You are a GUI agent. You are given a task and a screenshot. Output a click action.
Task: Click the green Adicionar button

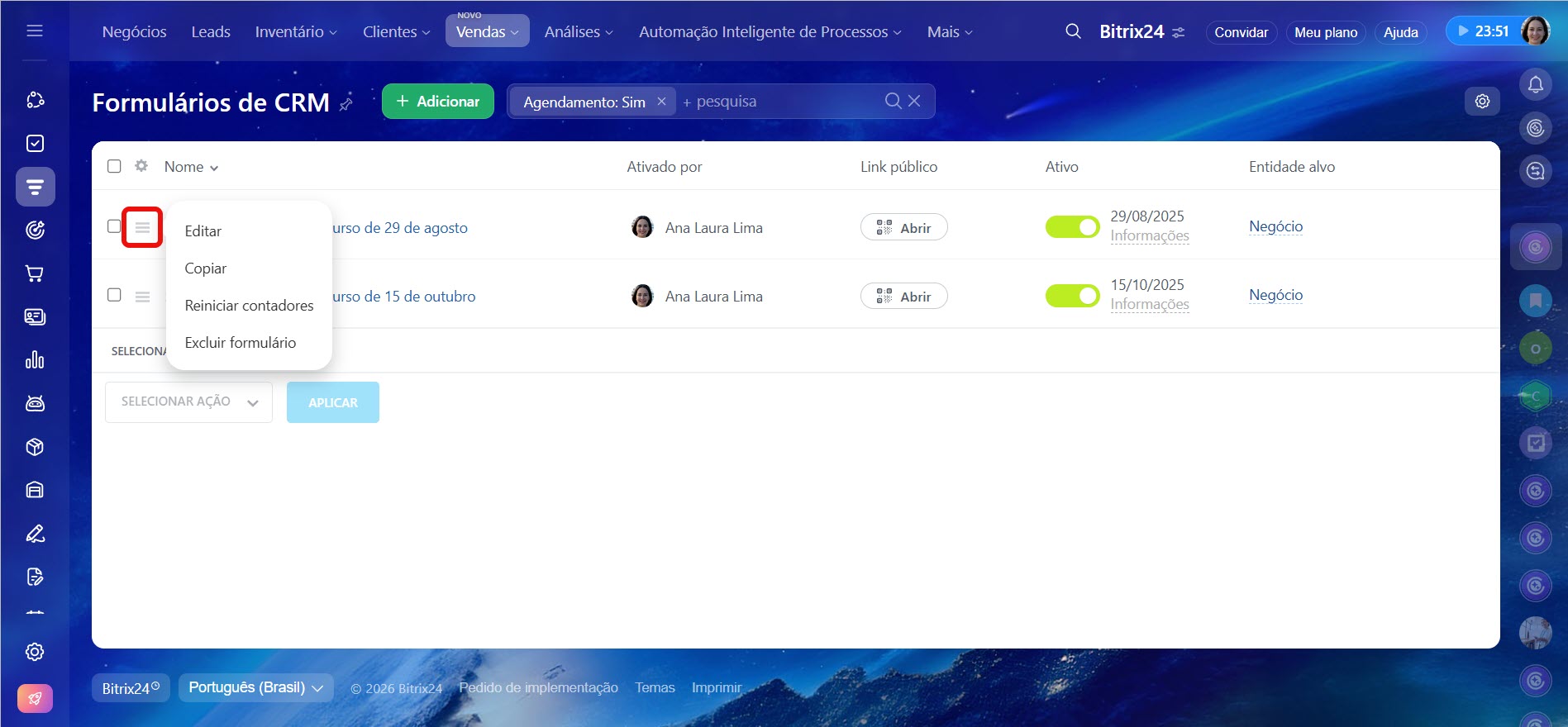437,102
